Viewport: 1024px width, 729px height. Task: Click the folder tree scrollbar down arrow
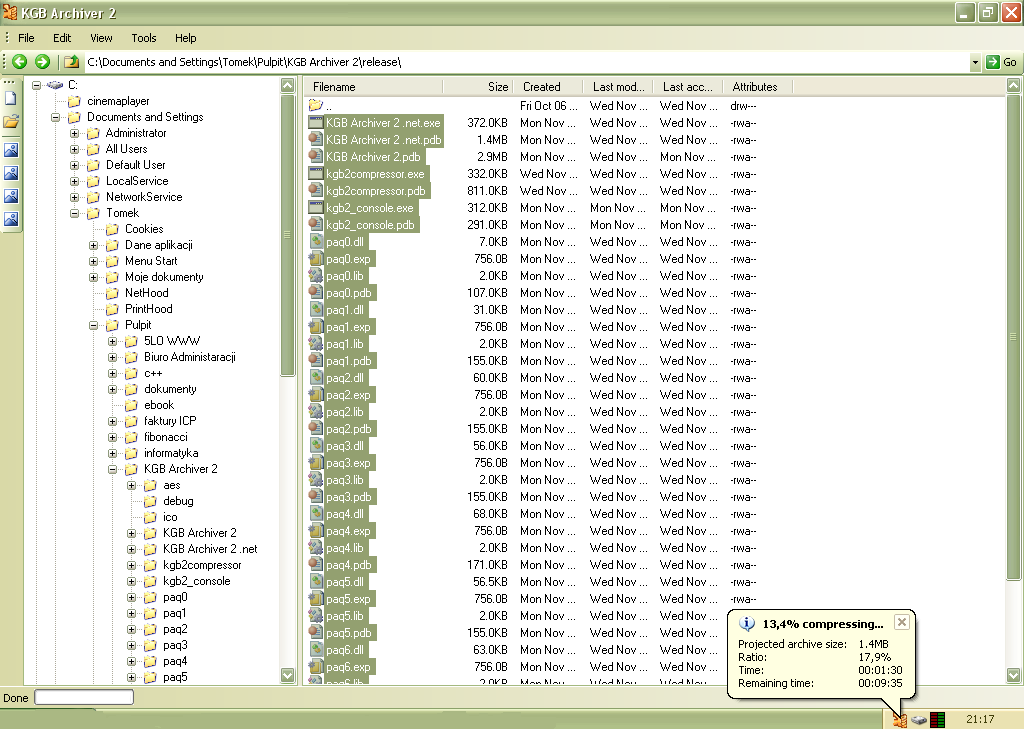click(287, 675)
